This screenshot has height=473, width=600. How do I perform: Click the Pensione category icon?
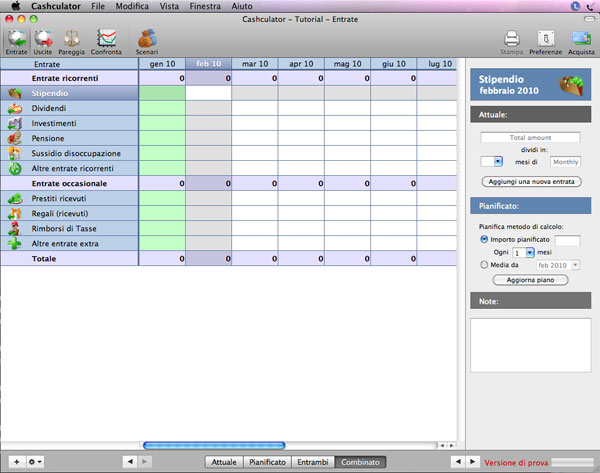tap(15, 138)
